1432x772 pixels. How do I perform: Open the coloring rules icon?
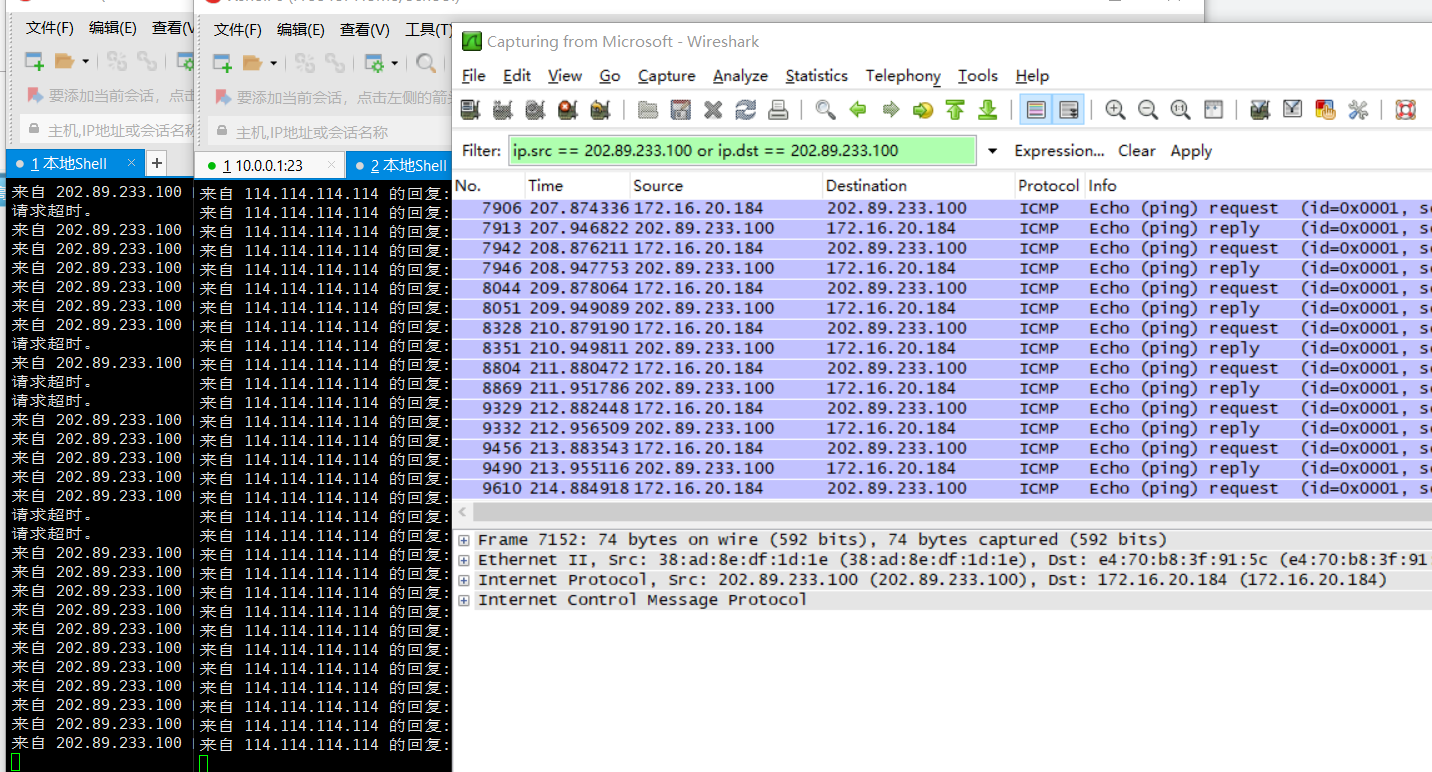pos(1325,110)
